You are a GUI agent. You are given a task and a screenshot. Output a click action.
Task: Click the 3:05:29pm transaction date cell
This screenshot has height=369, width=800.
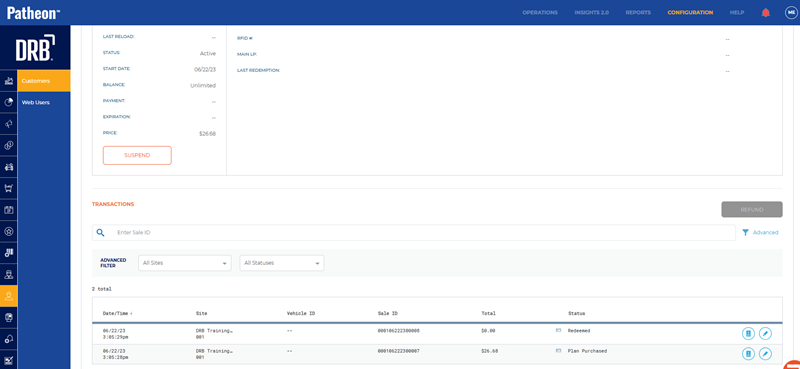coord(114,334)
